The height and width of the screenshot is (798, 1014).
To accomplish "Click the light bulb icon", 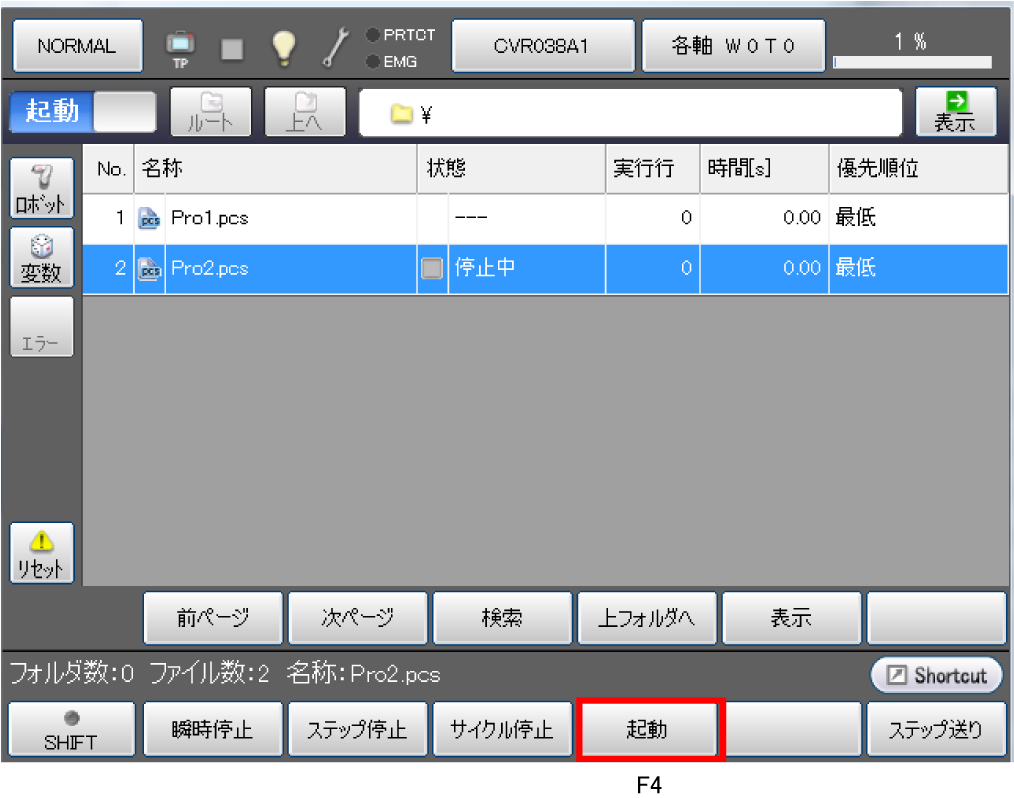I will 286,46.
